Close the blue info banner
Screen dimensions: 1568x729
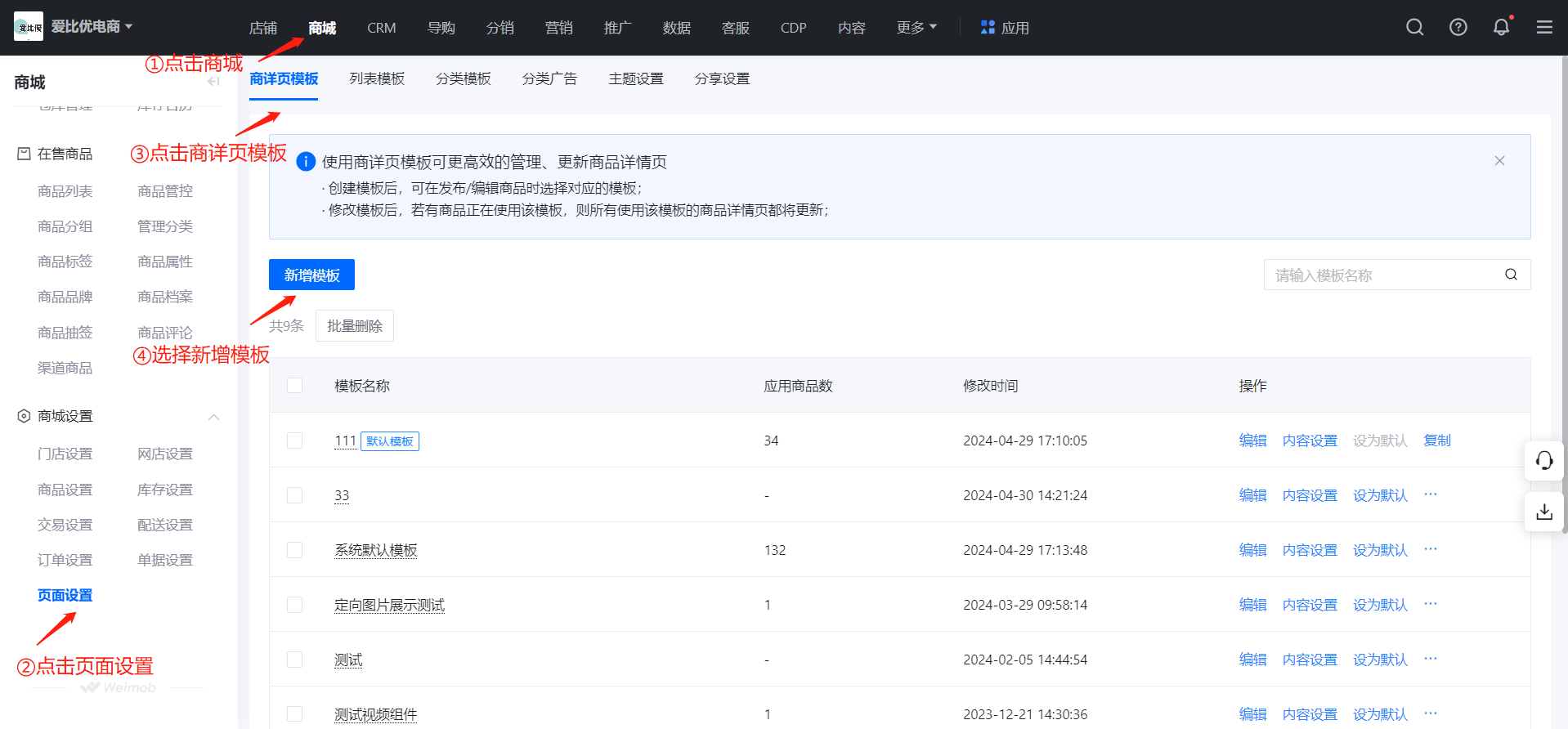[x=1499, y=161]
